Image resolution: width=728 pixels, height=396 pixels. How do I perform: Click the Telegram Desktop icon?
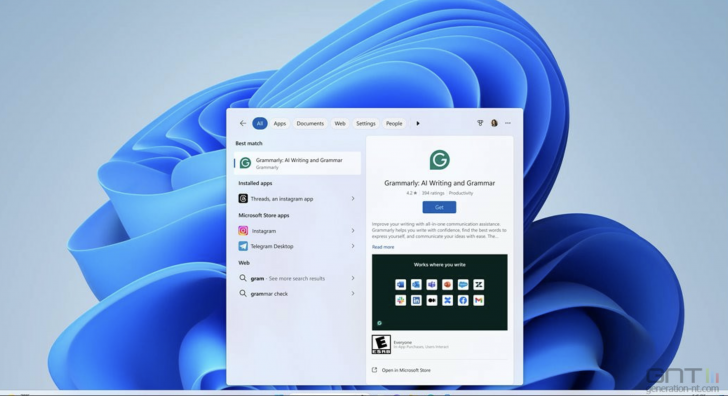pyautogui.click(x=243, y=246)
